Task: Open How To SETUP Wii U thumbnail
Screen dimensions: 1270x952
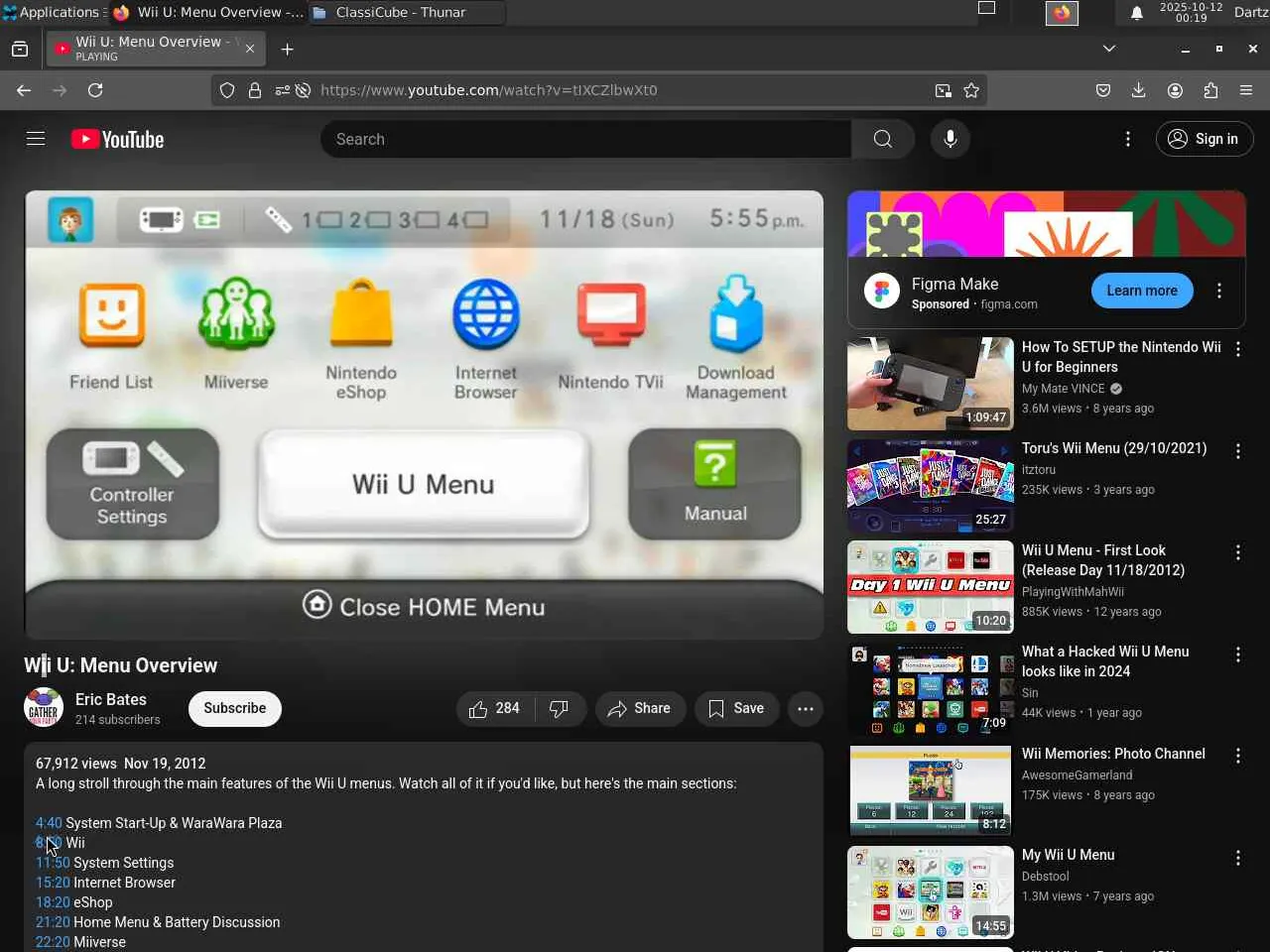Action: (x=931, y=384)
